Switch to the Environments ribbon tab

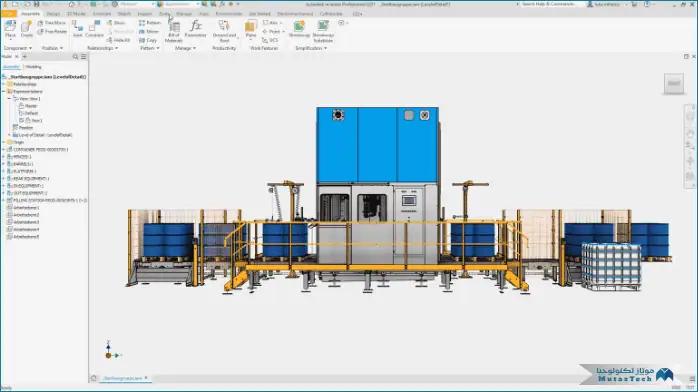click(x=229, y=14)
